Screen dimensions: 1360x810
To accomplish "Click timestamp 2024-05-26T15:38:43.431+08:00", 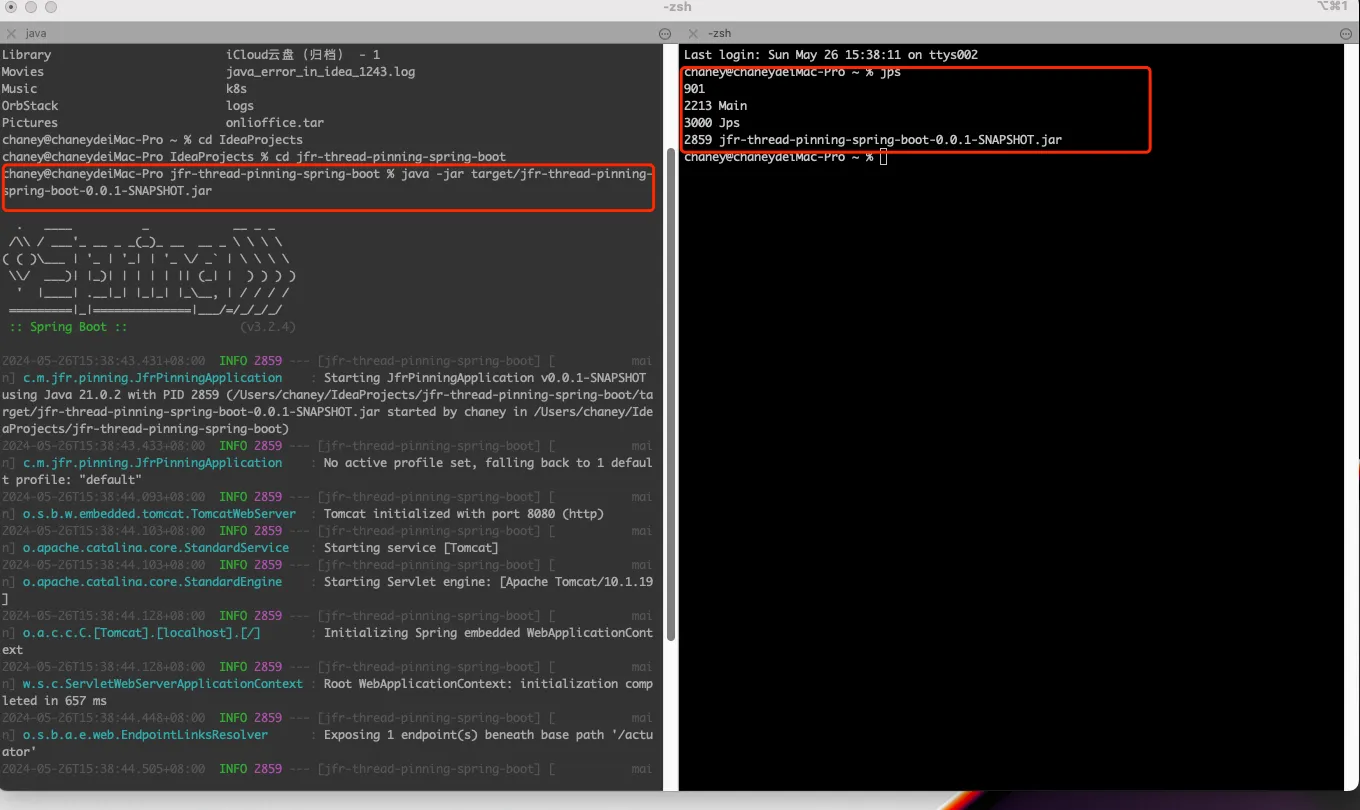I will coord(104,361).
